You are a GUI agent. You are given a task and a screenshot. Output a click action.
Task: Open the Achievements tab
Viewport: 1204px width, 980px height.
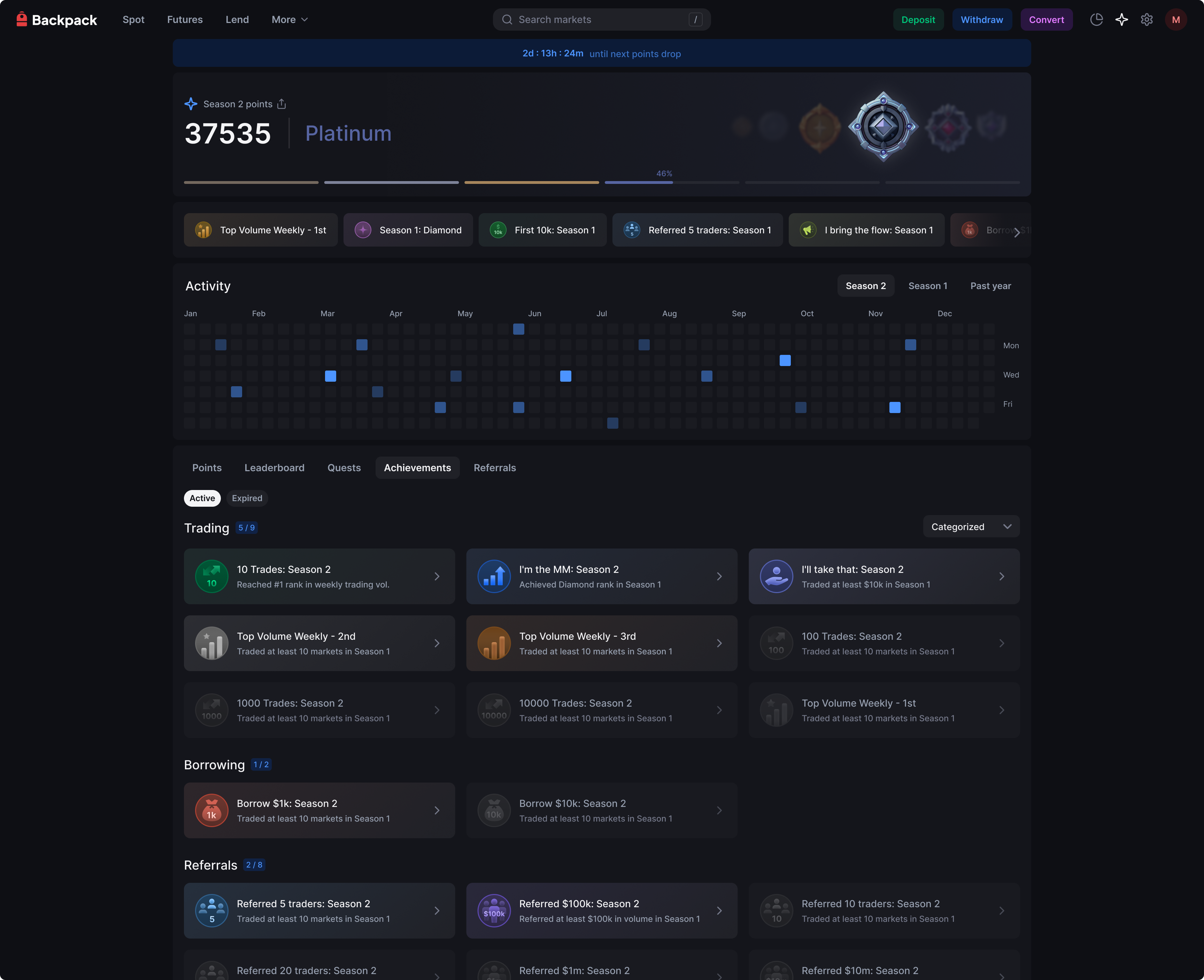tap(417, 467)
